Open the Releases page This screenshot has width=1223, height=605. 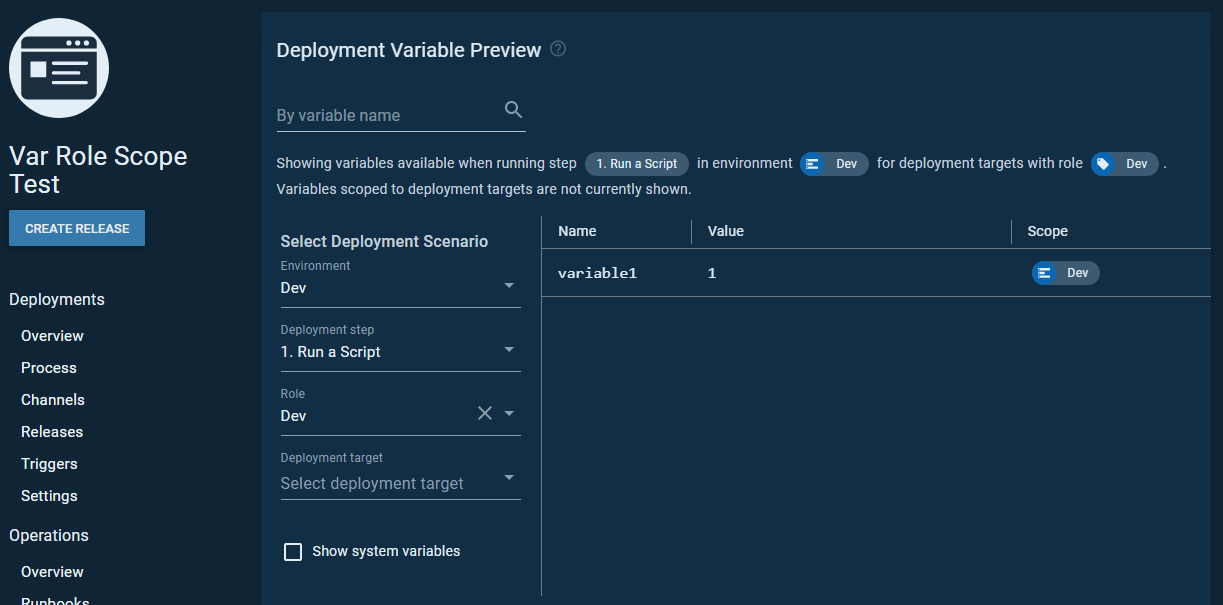(x=51, y=431)
